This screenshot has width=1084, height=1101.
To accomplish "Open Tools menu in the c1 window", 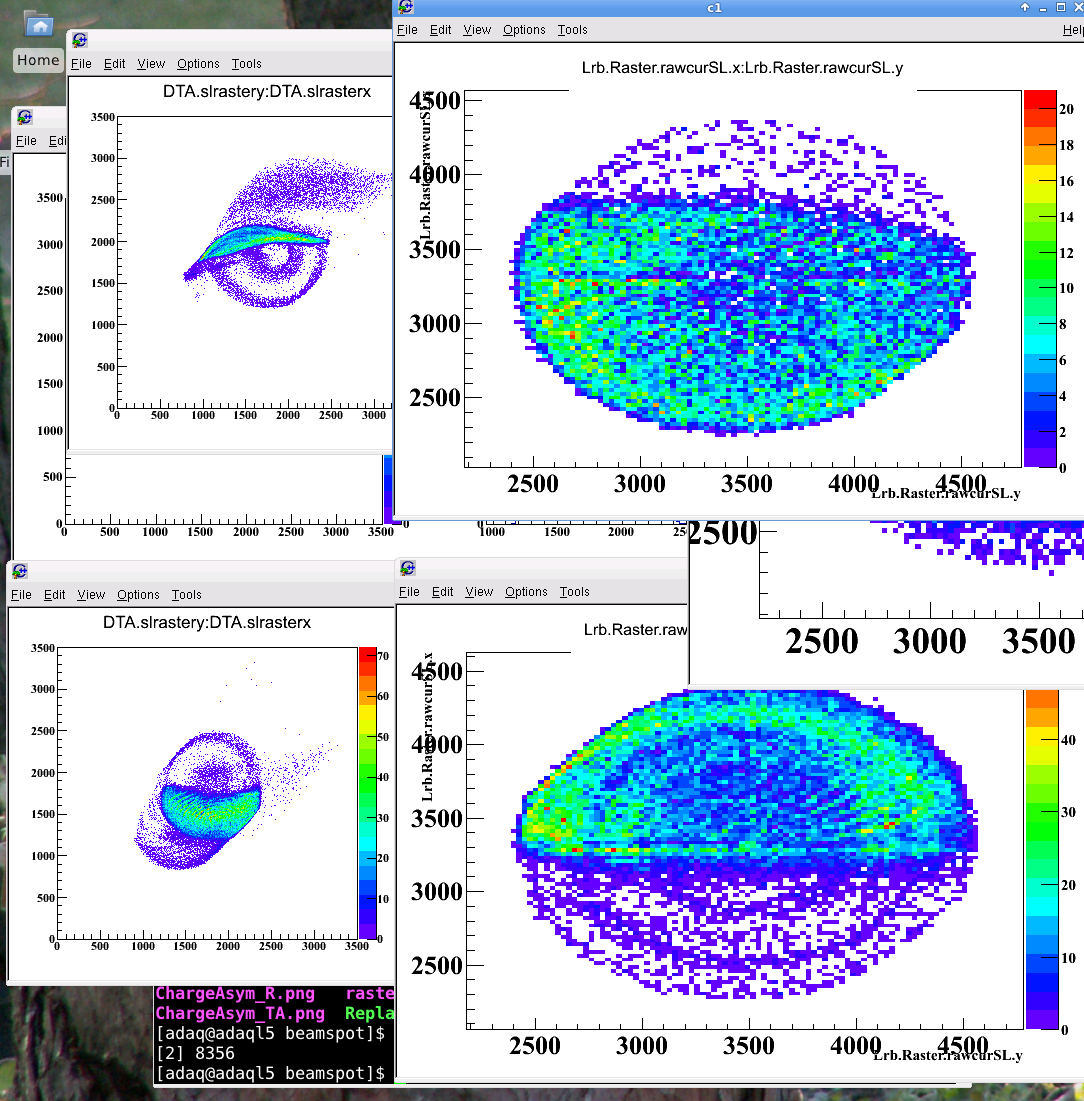I will click(x=572, y=29).
